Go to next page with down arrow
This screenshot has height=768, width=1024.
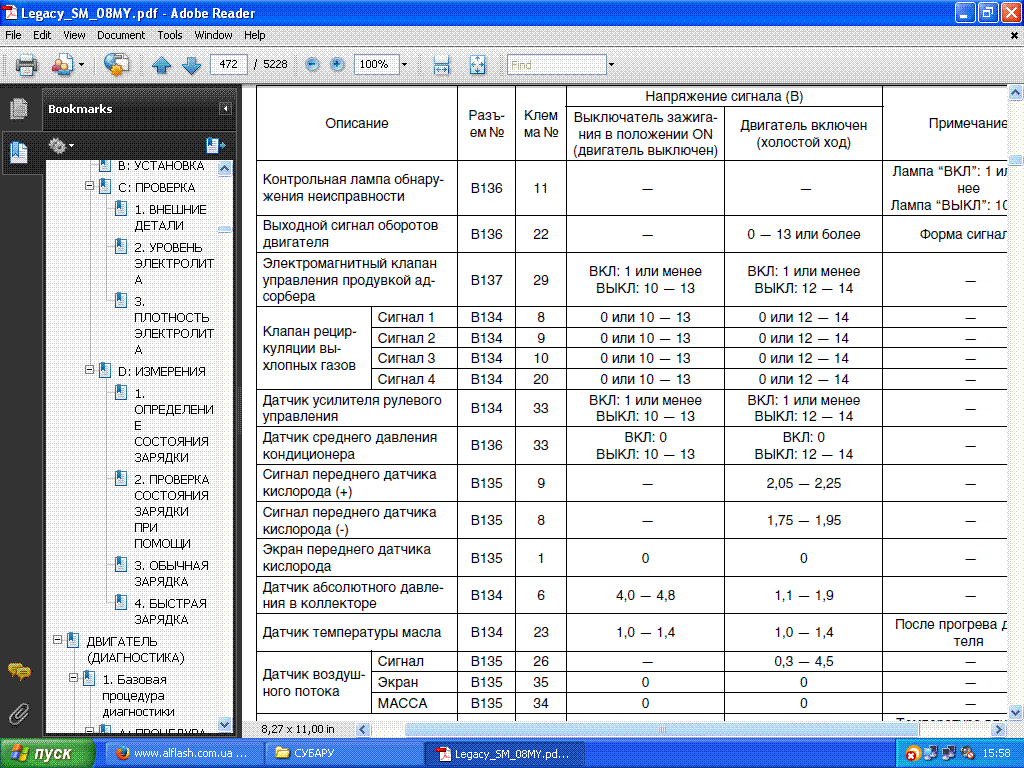pos(191,65)
